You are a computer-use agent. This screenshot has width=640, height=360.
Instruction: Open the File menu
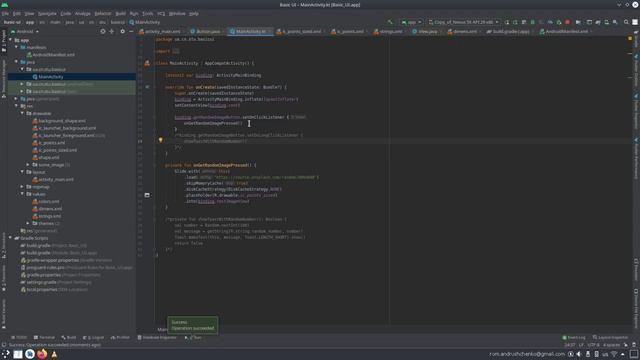pos(5,13)
